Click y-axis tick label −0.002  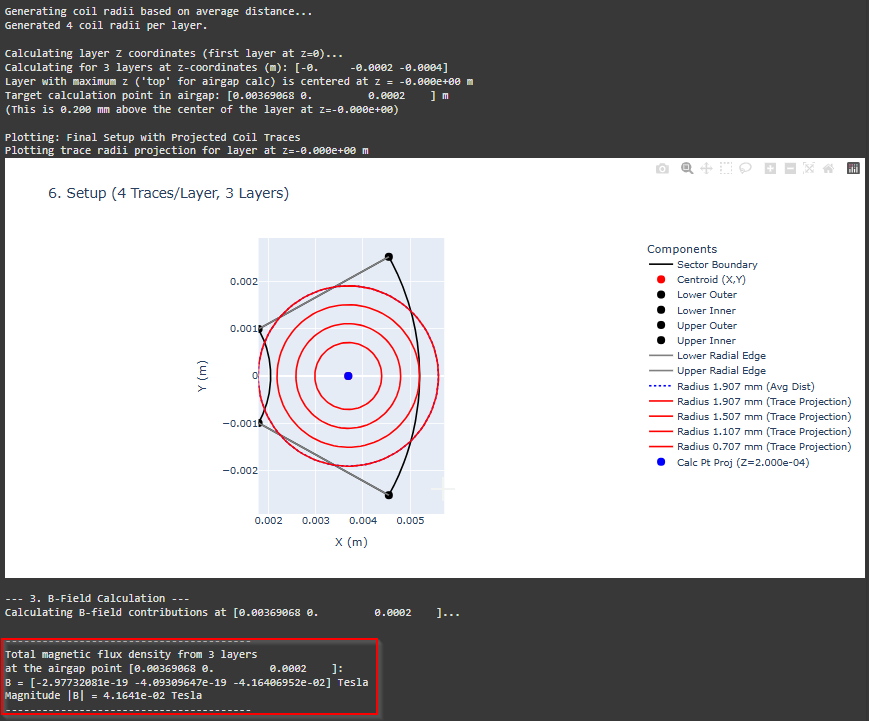[x=241, y=471]
